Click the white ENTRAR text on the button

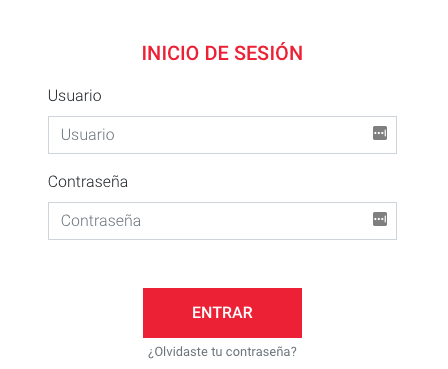[222, 313]
